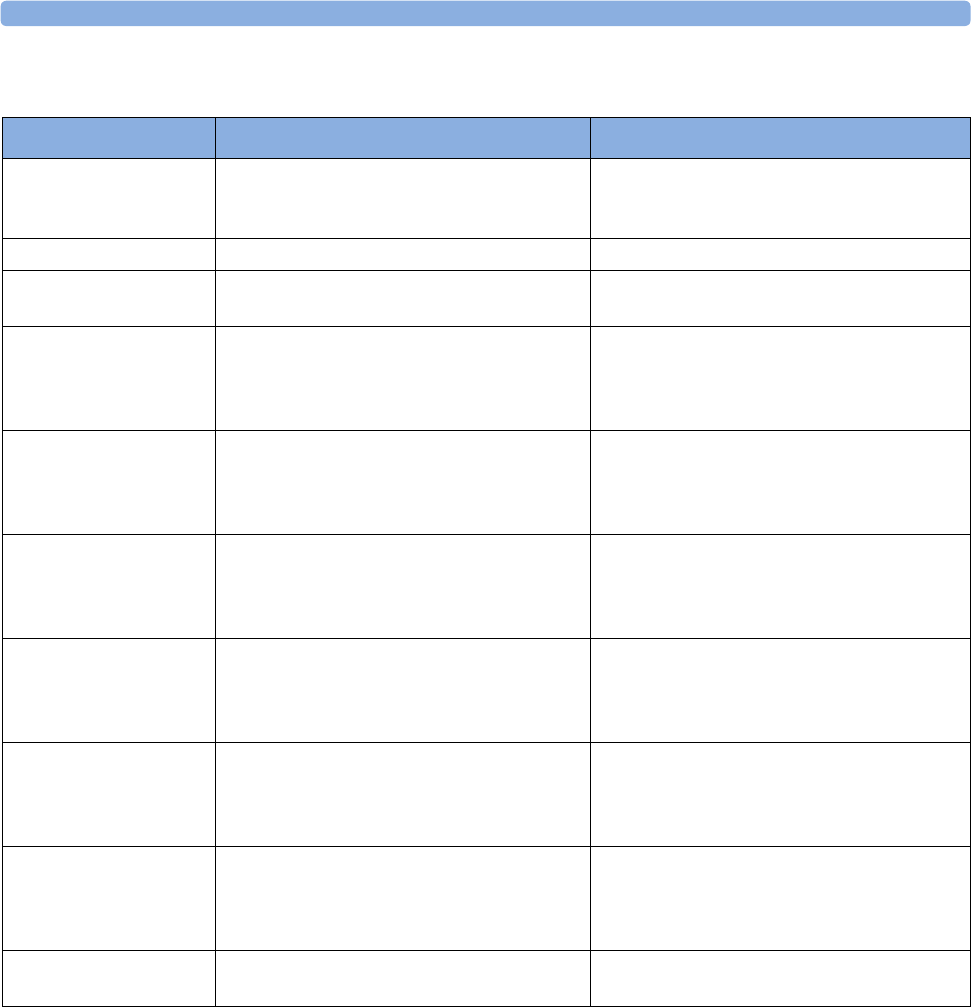
Task: Click first body row's middle column cell
Action: pyautogui.click(x=403, y=198)
